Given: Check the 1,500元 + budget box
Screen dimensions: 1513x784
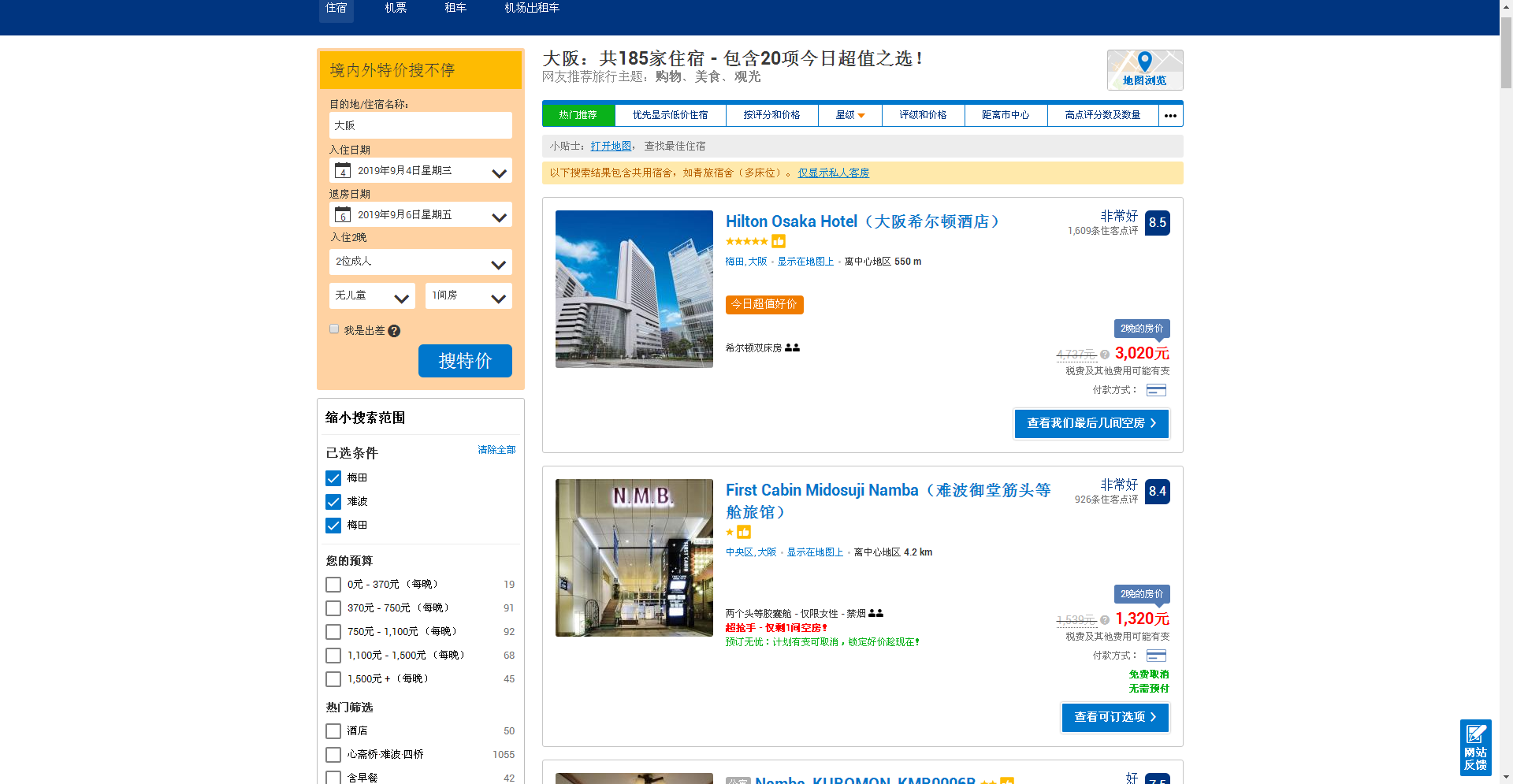Looking at the screenshot, I should [x=333, y=679].
